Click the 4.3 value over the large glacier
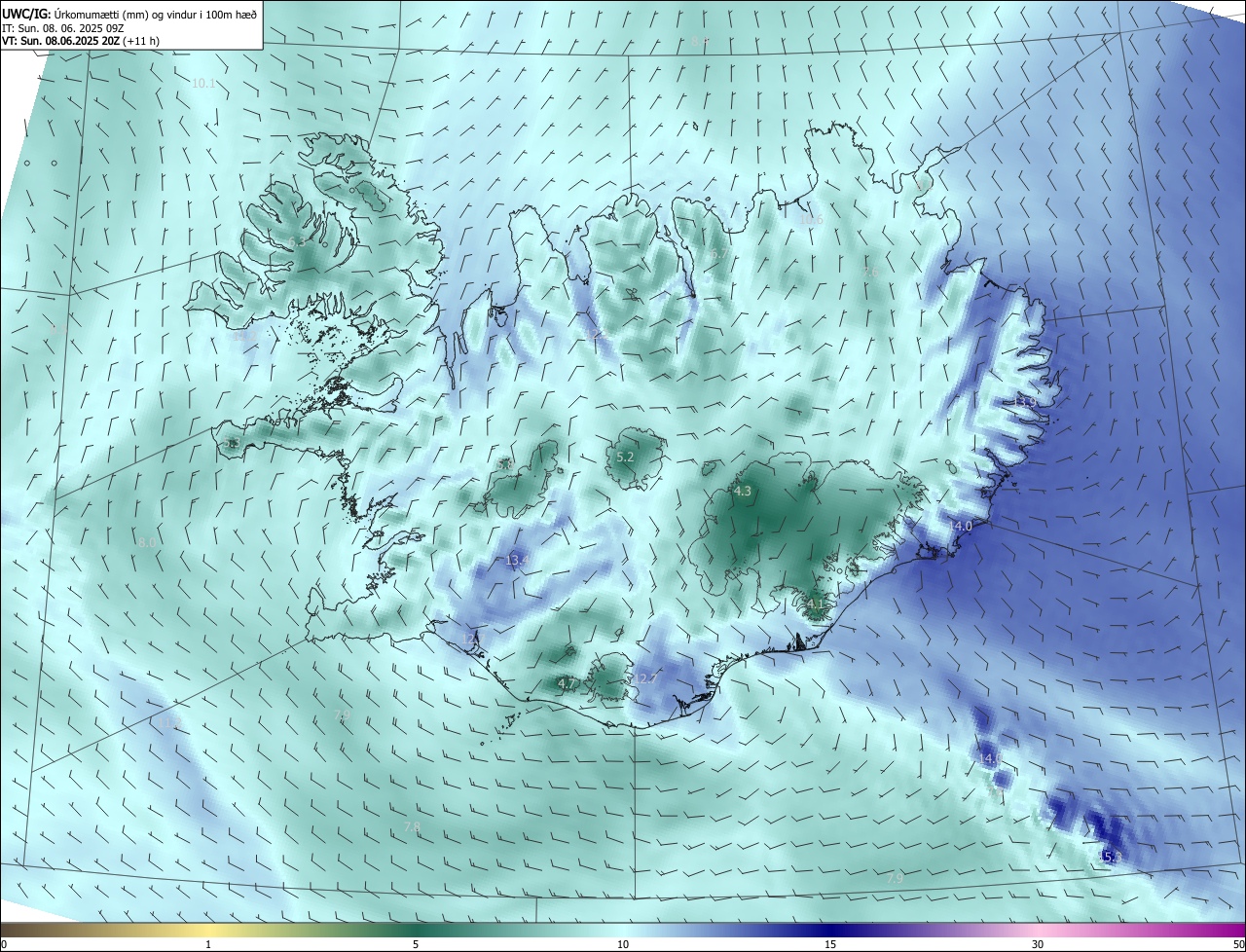1246x952 pixels. click(742, 492)
